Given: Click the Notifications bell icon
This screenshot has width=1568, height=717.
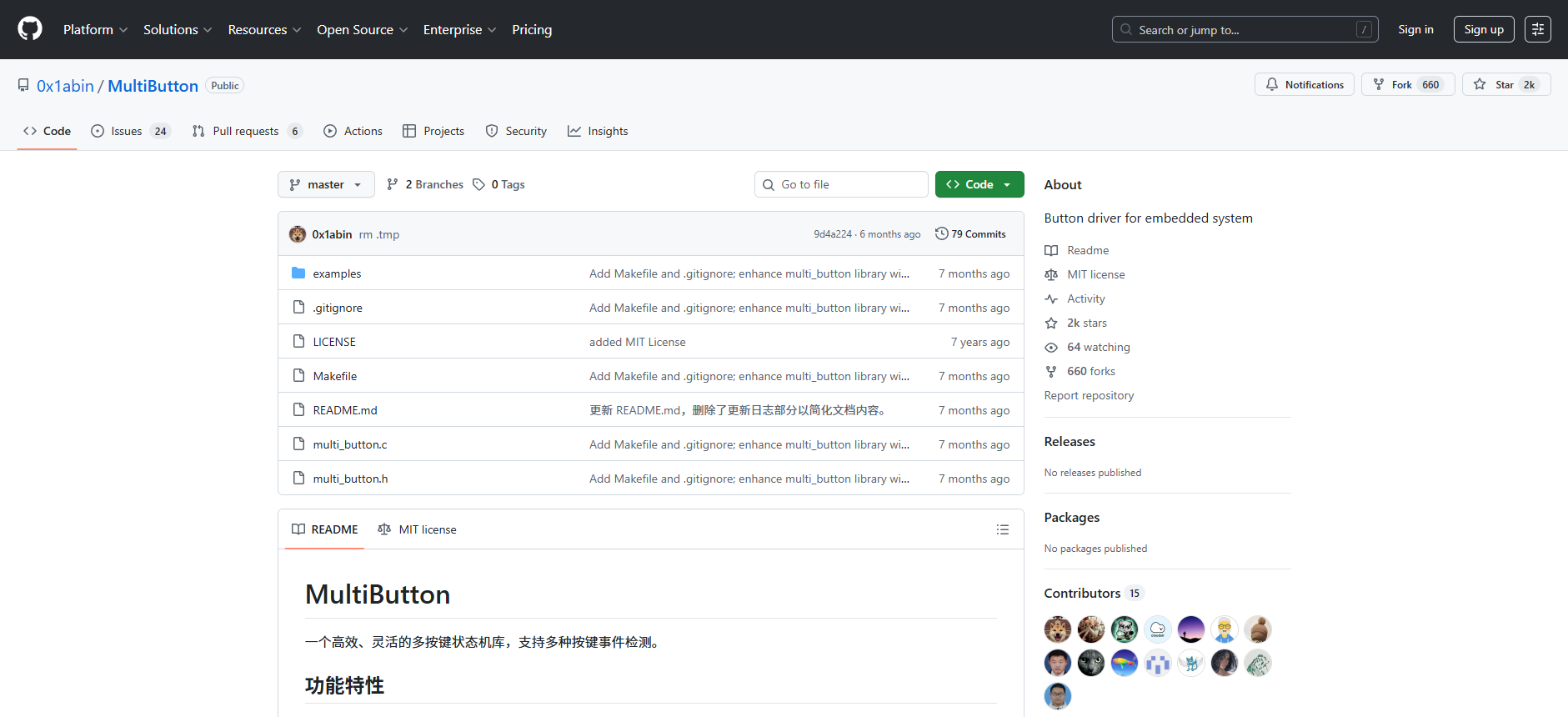Looking at the screenshot, I should [x=1271, y=84].
